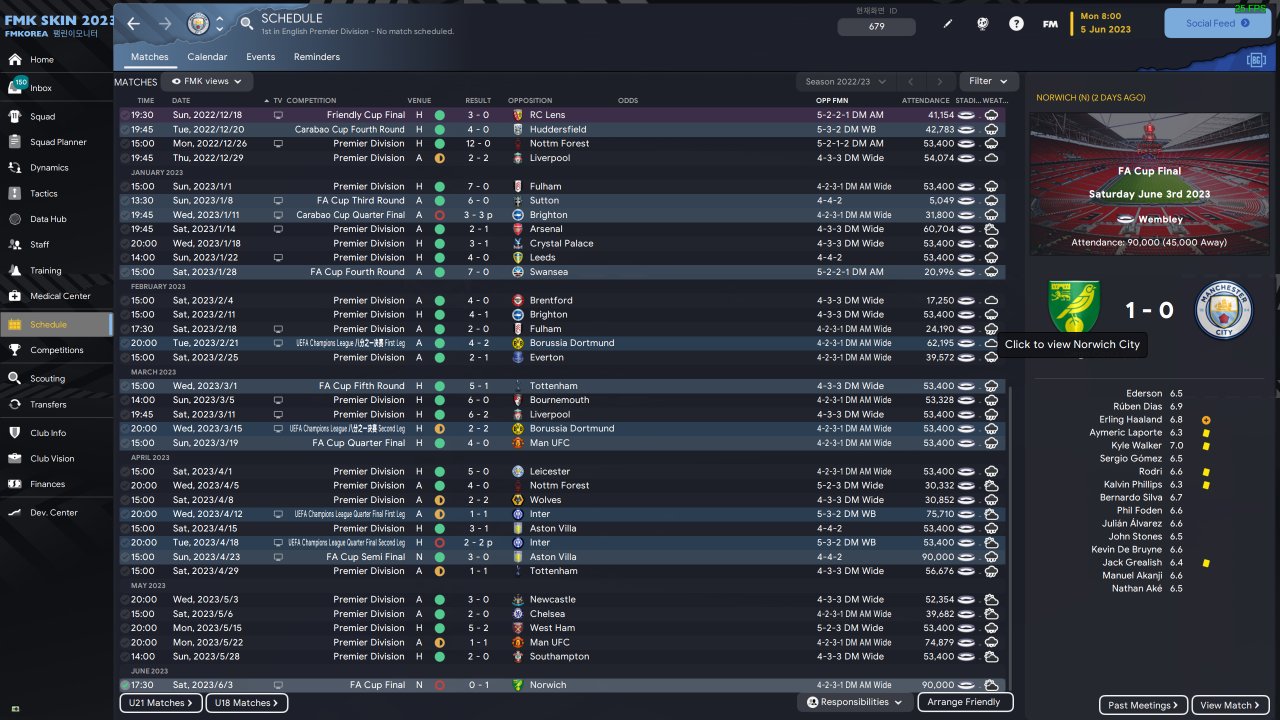1280x720 pixels.
Task: Click the current screen ID field 679
Action: click(877, 26)
